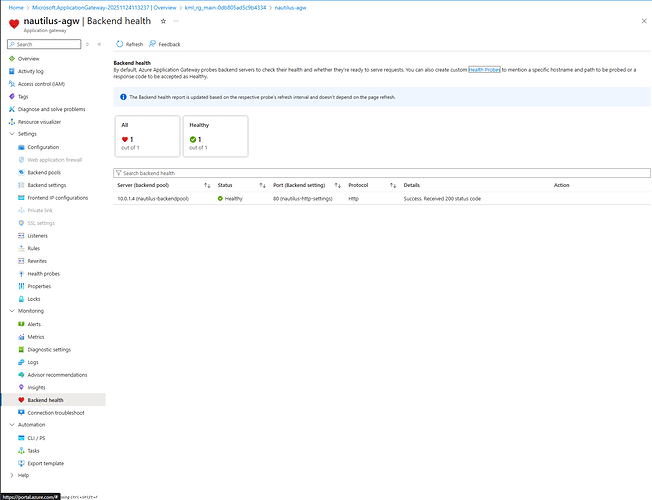The width and height of the screenshot is (652, 500).
Task: Click 'Success. Received 200 status code' details
Action: pos(442,199)
